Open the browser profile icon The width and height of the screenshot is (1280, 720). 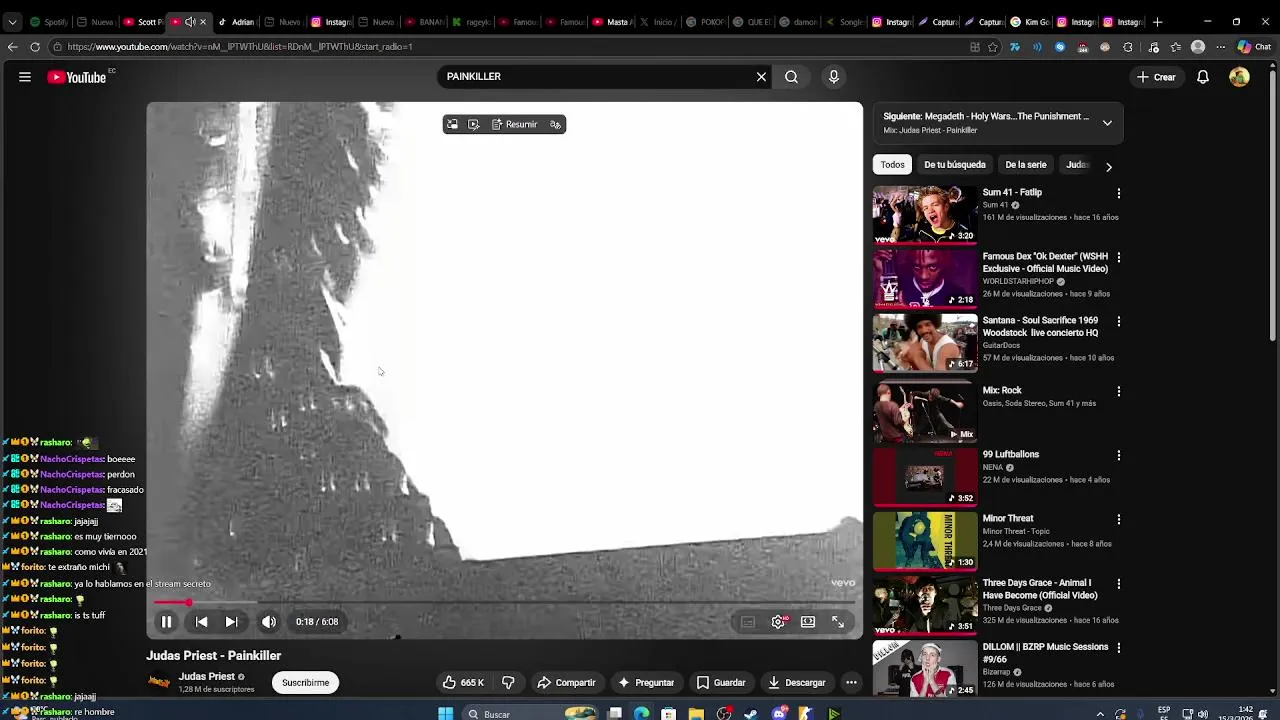[x=1198, y=47]
